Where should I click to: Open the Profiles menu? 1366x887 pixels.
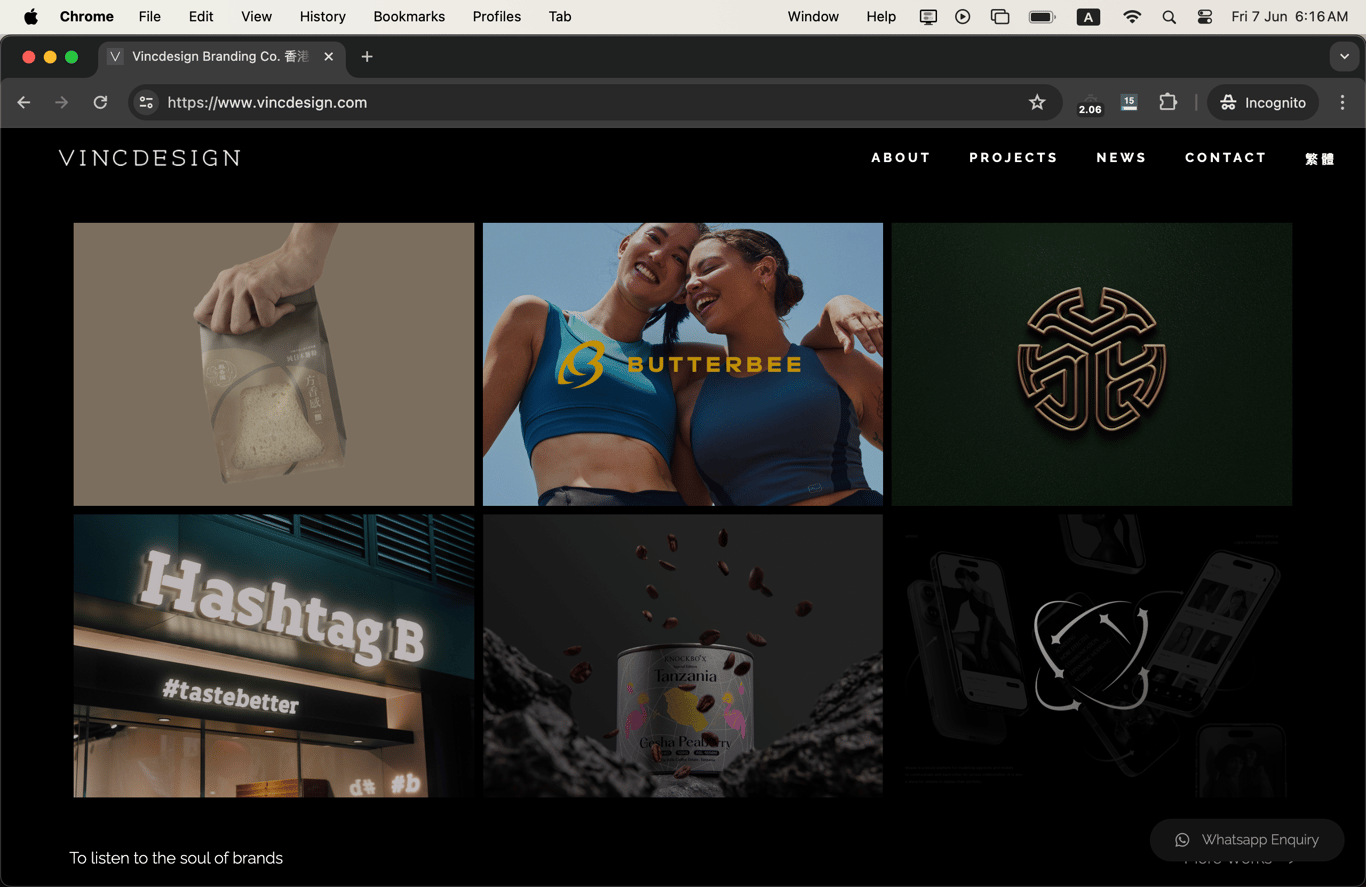pyautogui.click(x=497, y=16)
